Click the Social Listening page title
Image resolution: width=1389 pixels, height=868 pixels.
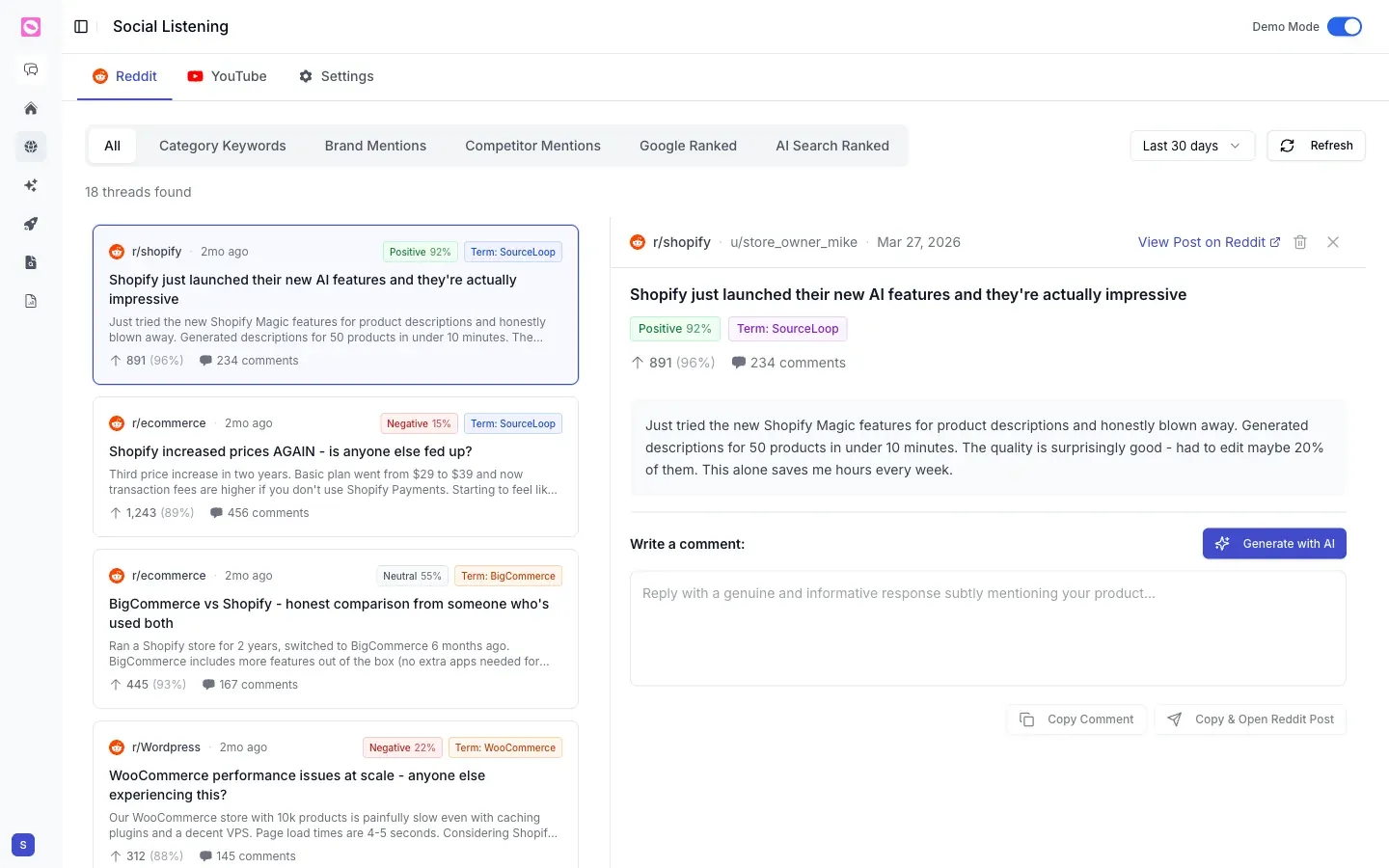click(171, 27)
